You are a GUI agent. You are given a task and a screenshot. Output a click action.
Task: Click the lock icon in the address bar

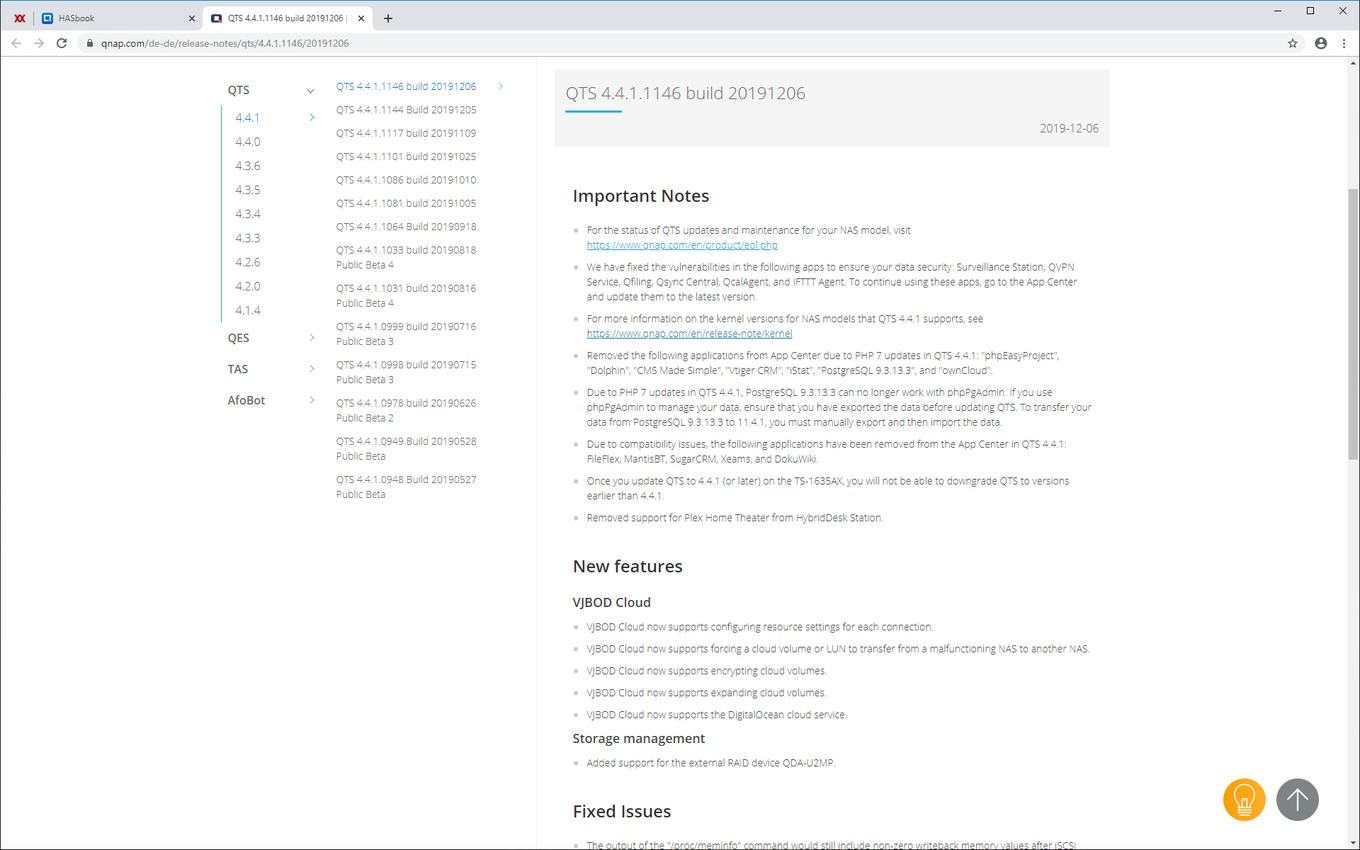click(90, 43)
